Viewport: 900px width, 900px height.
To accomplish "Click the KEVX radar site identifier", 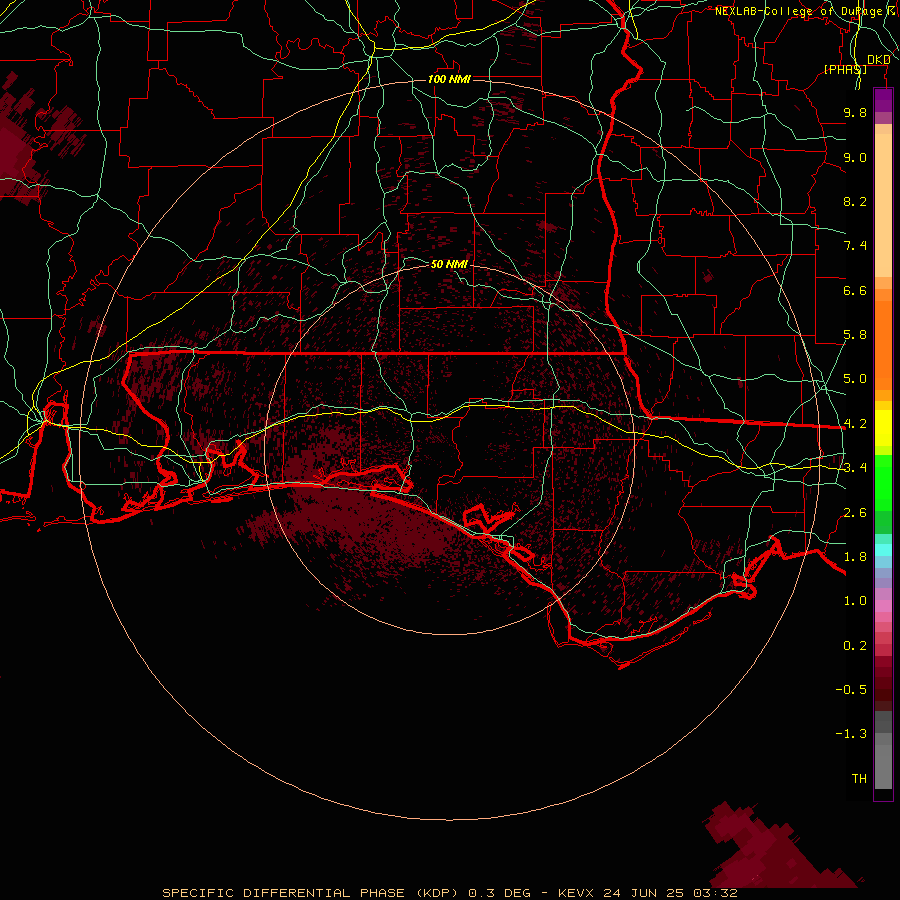I will click(x=577, y=893).
